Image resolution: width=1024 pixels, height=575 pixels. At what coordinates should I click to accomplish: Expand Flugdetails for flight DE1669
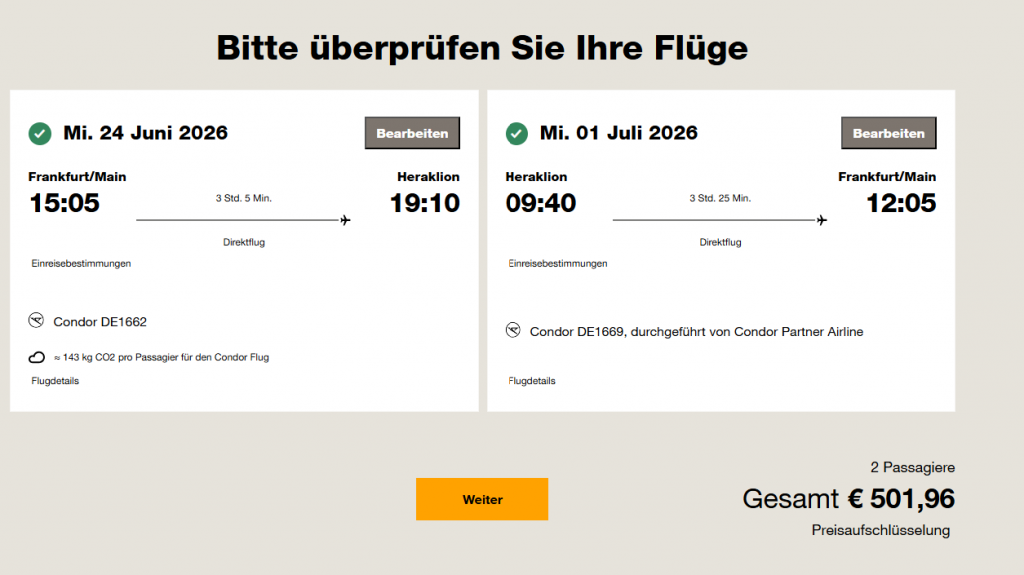click(532, 381)
